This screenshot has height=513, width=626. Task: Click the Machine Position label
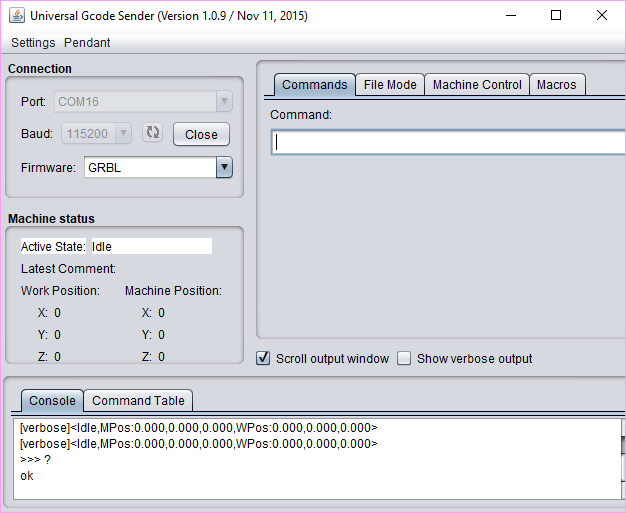click(173, 291)
